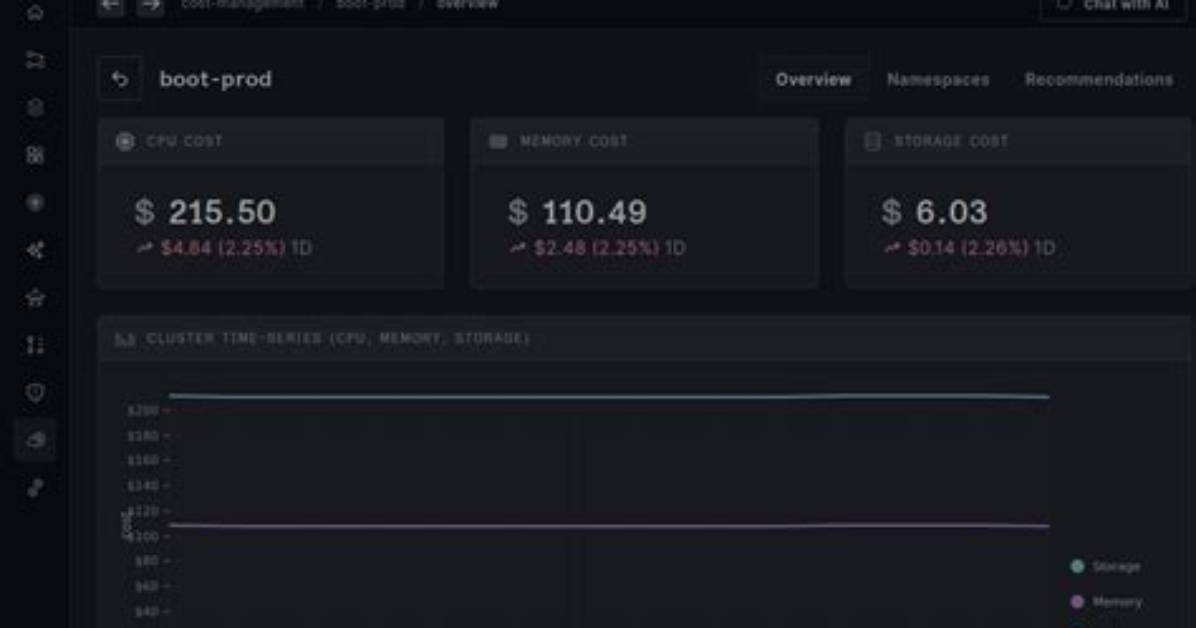This screenshot has width=1196, height=628.
Task: Click the purple line in the time-series chart
Action: pos(609,526)
